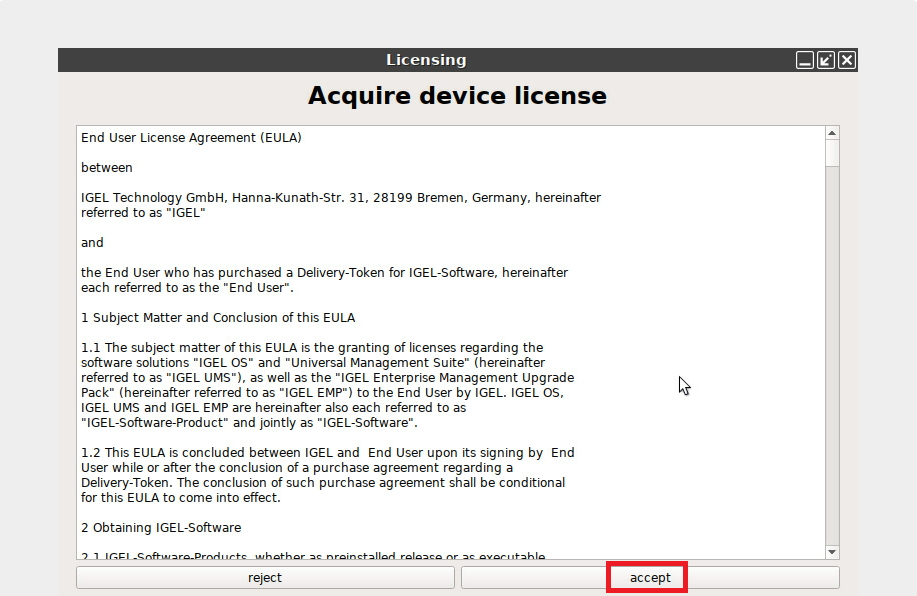Screen dimensions: 917x596
Task: Click the Licensing title bar
Action: [x=426, y=60]
